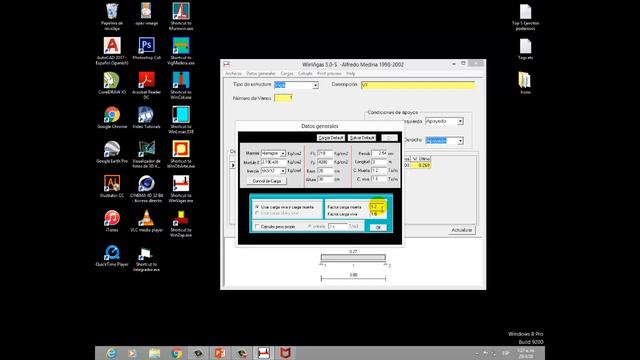
Task: Click the C. Muerta input field
Action: pyautogui.click(x=379, y=170)
